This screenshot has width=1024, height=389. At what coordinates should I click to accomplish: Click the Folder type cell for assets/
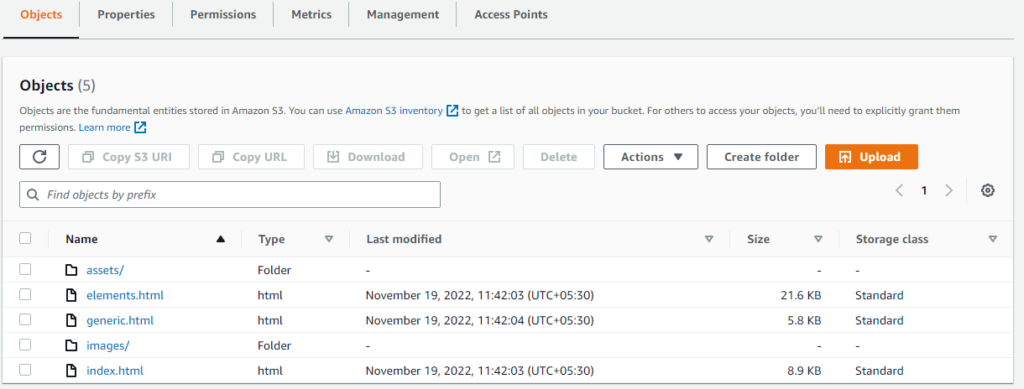pos(274,270)
